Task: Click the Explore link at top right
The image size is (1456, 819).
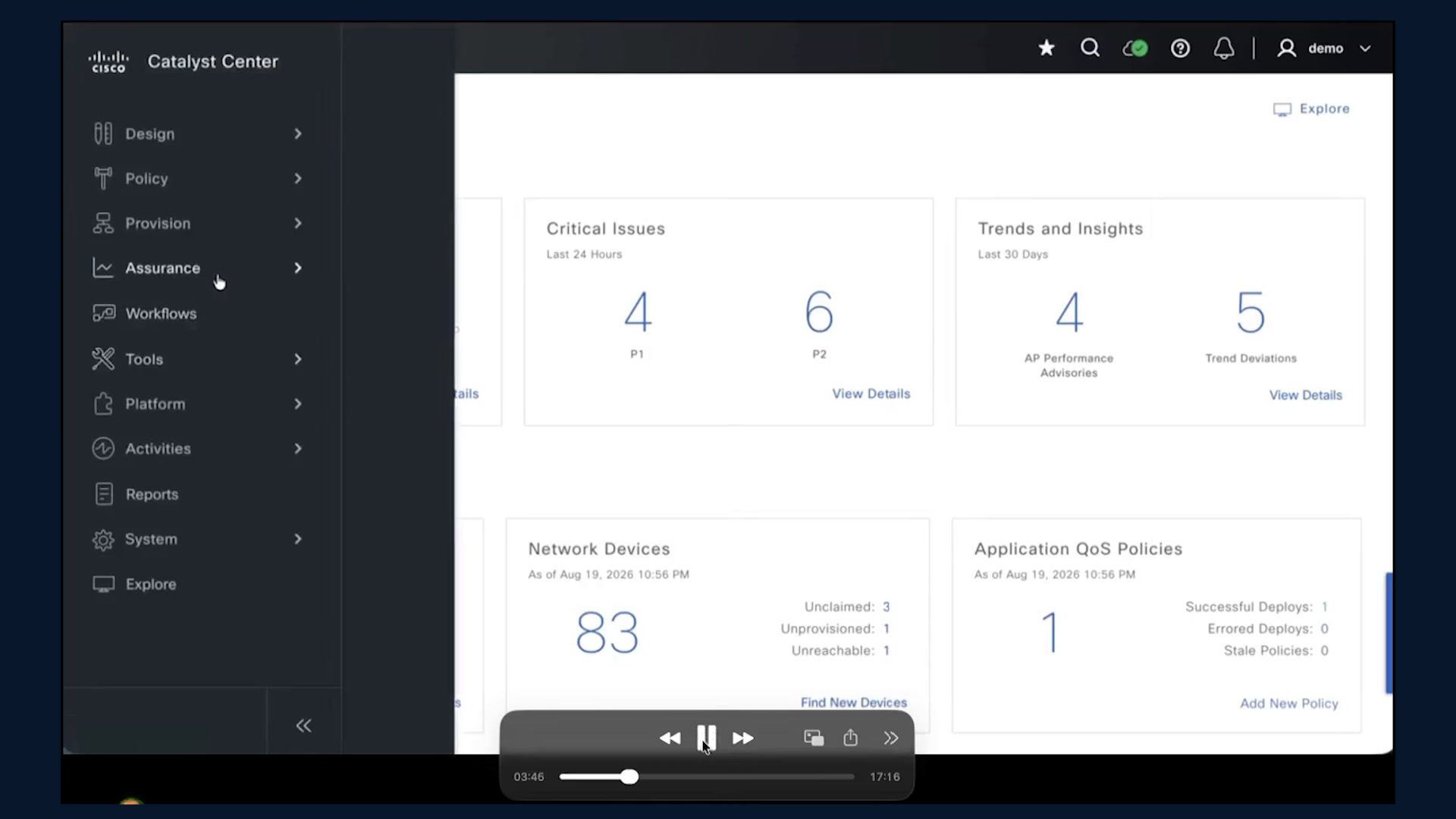Action: pos(1311,108)
